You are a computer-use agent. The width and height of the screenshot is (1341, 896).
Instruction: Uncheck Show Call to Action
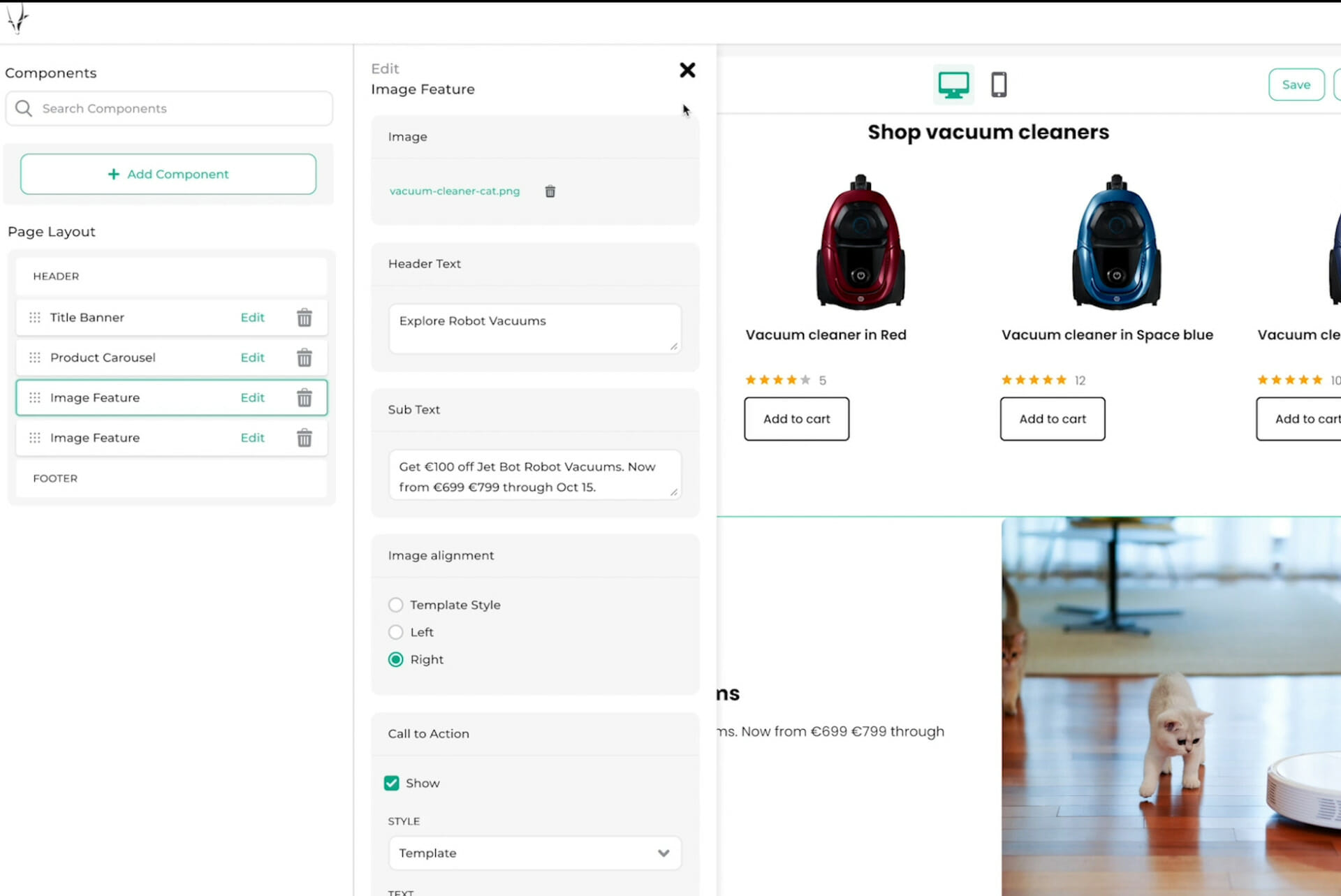(x=392, y=783)
